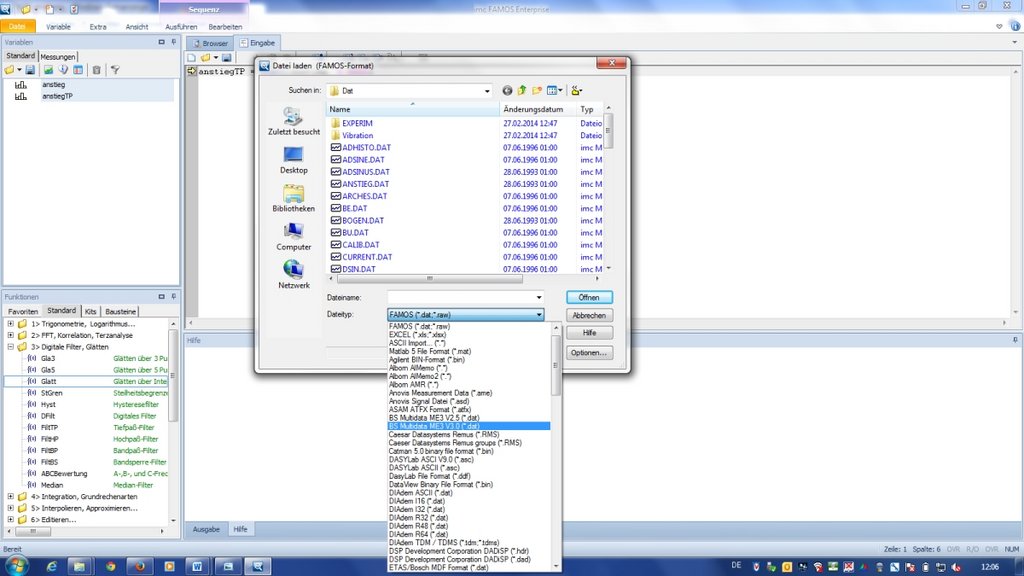This screenshot has height=576, width=1024.
Task: Switch to the Browser tab
Action: point(210,43)
